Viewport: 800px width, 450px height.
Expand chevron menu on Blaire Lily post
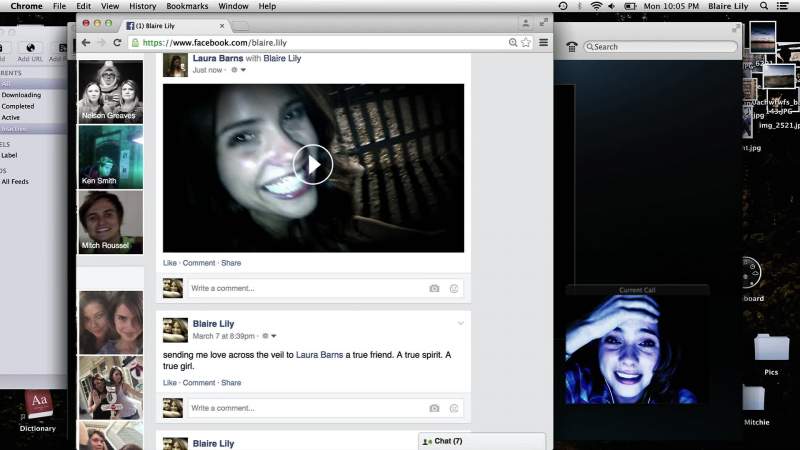[x=461, y=323]
